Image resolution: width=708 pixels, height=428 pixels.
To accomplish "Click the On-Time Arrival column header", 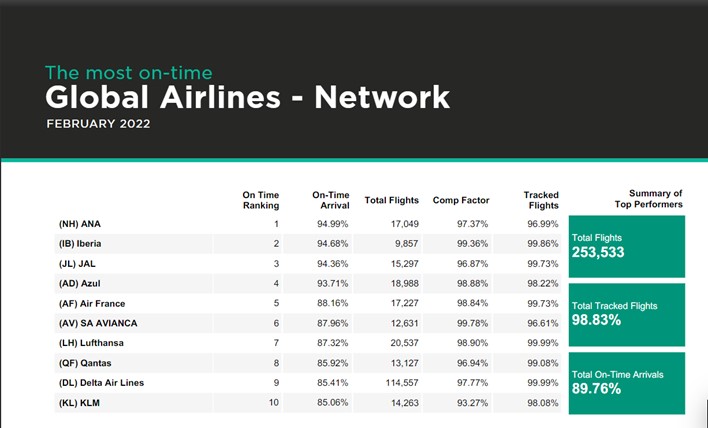I will tap(331, 200).
